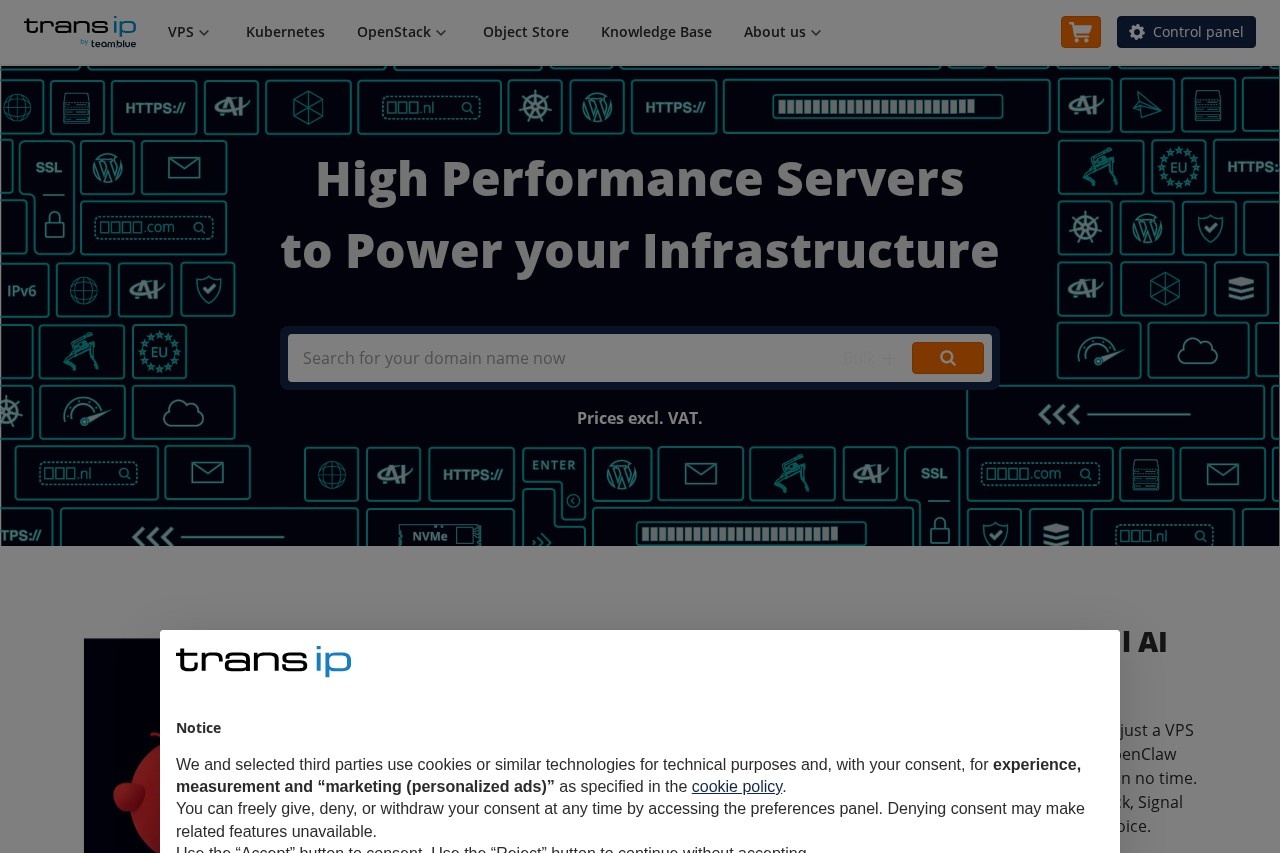This screenshot has width=1280, height=853.
Task: Click the TransIP logo in cookie notice
Action: 264,661
